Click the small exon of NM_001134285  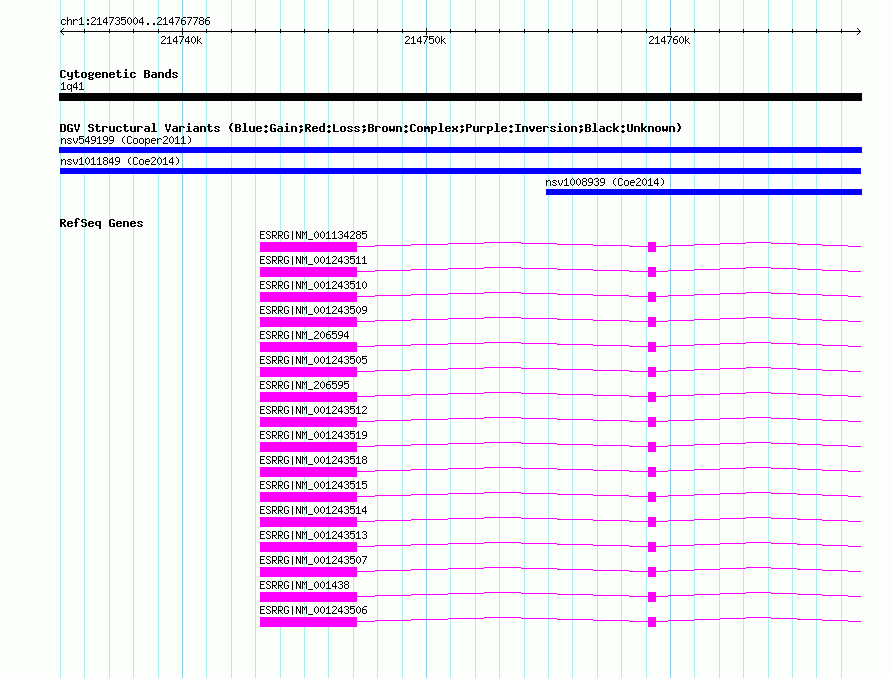point(652,247)
